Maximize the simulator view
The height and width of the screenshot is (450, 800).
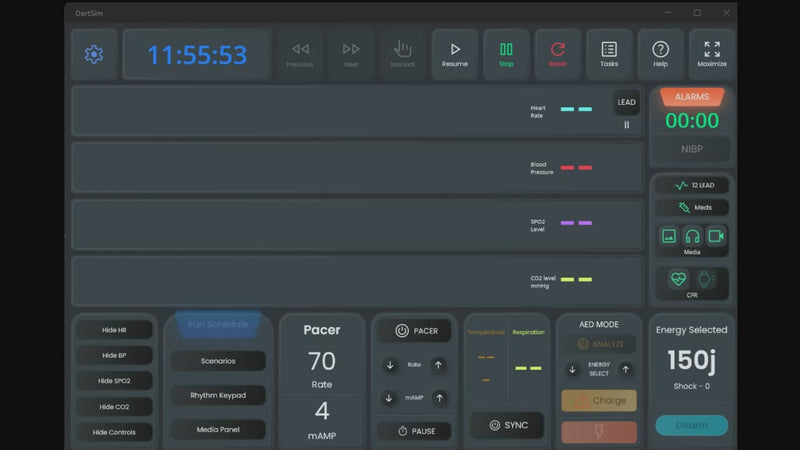pos(712,54)
